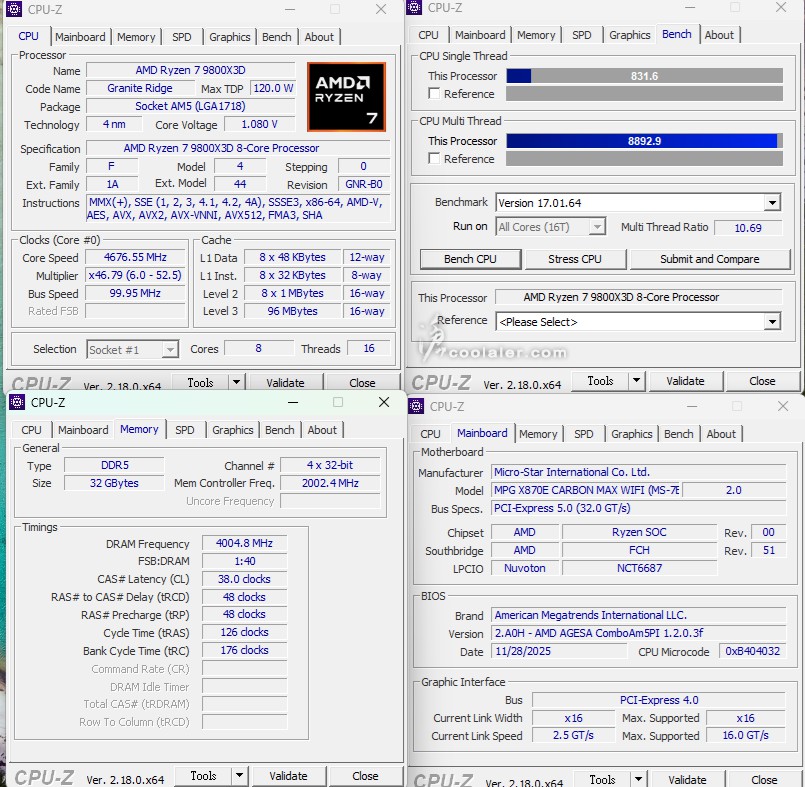Click the Max TDP value 120.0 W
This screenshot has width=805, height=787.
tap(273, 88)
